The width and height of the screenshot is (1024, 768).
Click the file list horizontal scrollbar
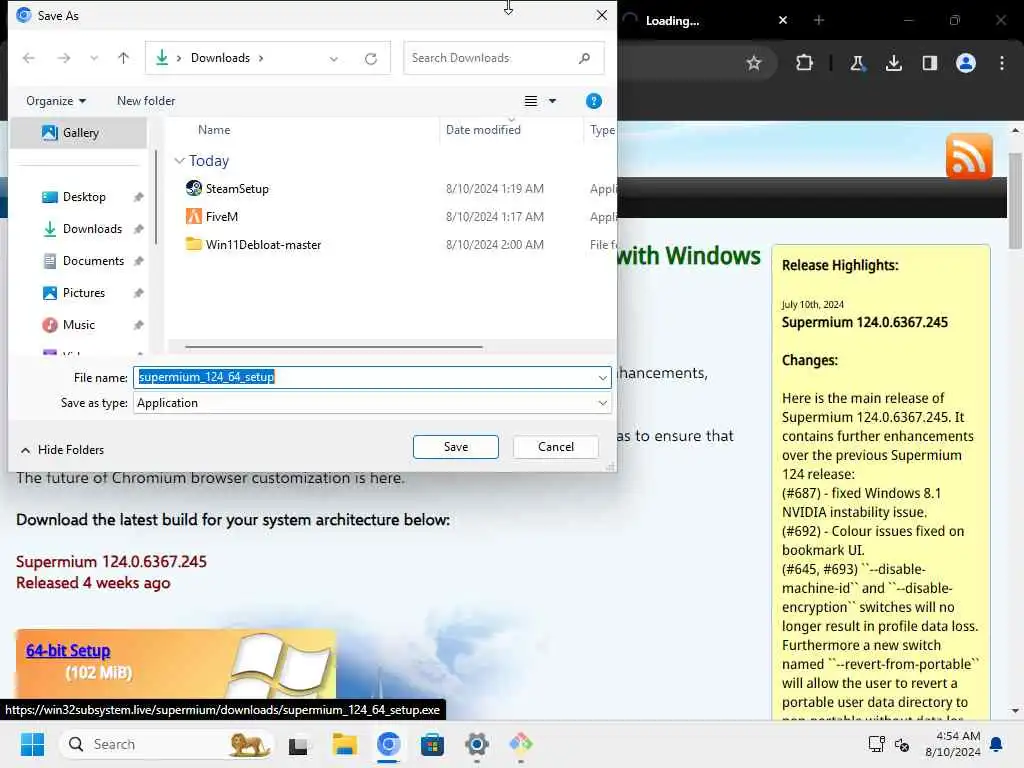(334, 347)
